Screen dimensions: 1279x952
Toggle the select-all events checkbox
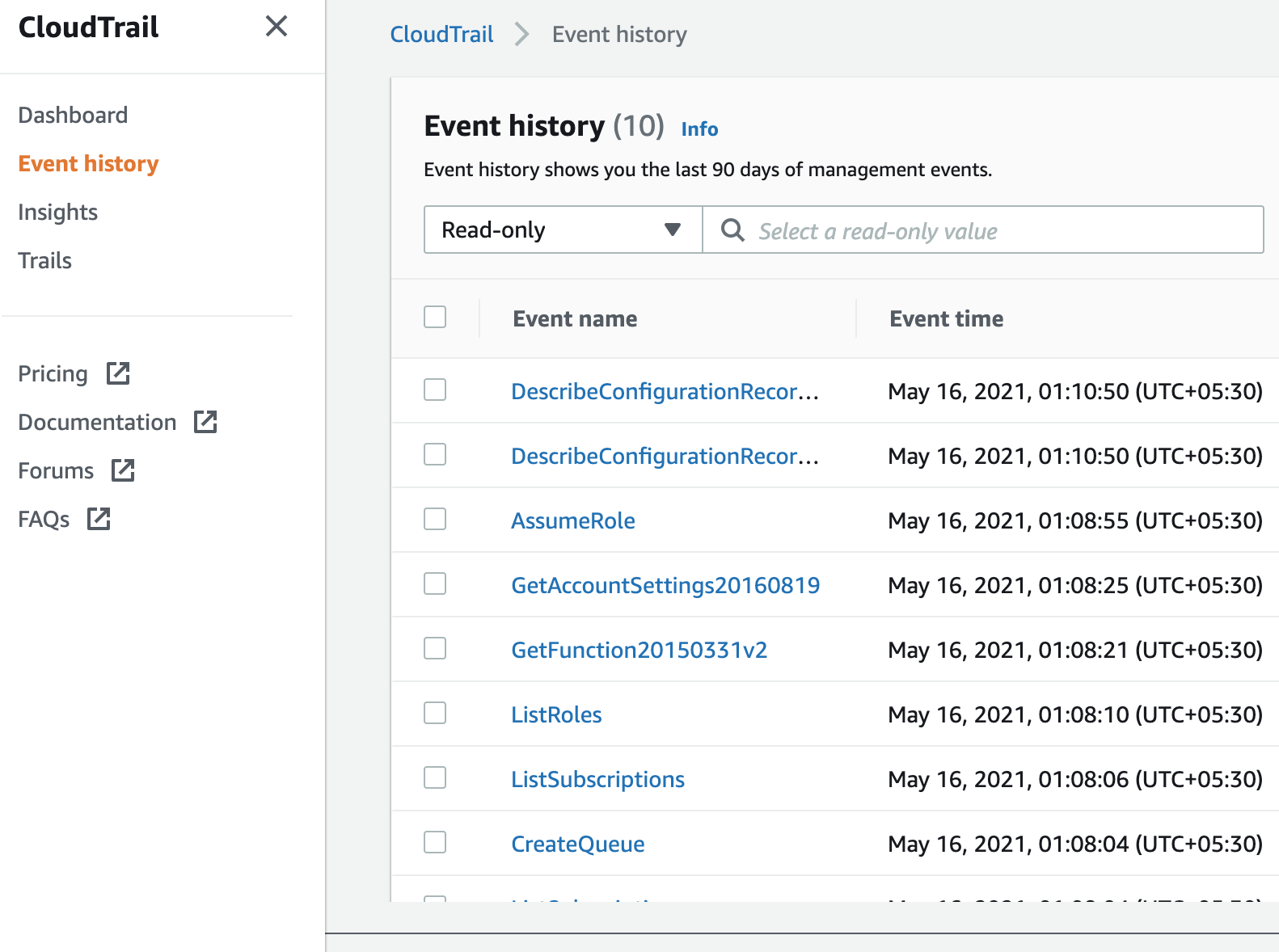click(435, 317)
